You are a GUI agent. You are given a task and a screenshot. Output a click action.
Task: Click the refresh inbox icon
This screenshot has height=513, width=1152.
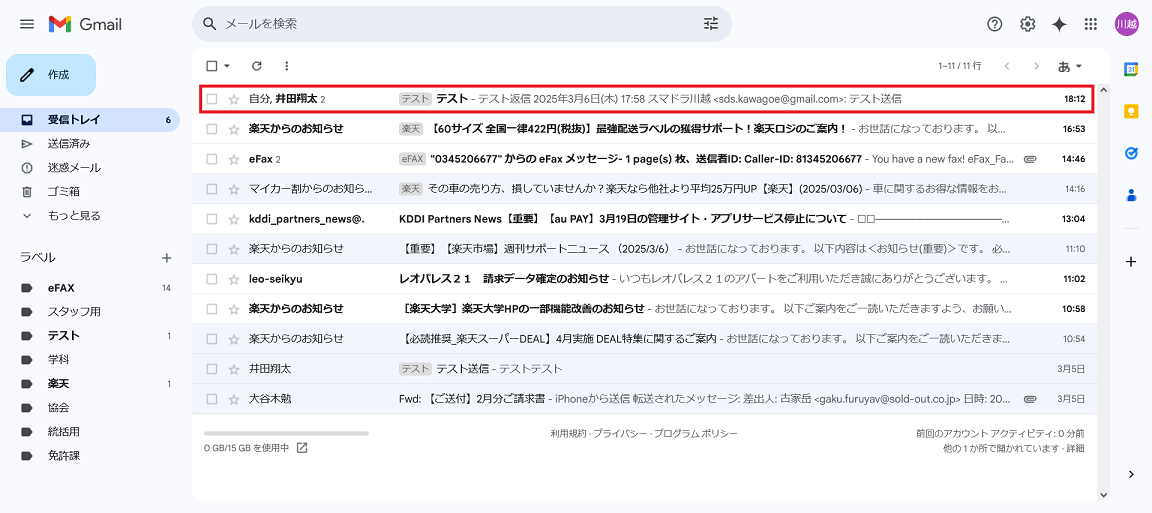[x=257, y=66]
